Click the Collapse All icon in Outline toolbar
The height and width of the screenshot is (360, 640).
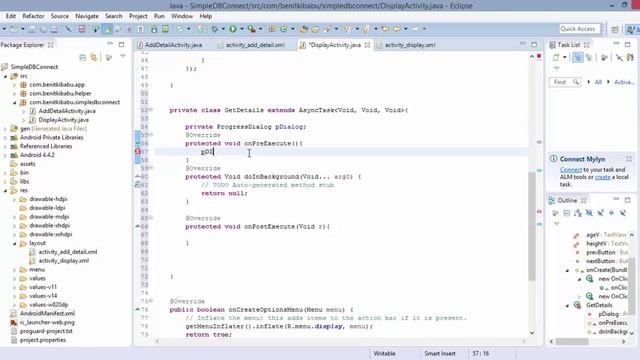(x=567, y=213)
